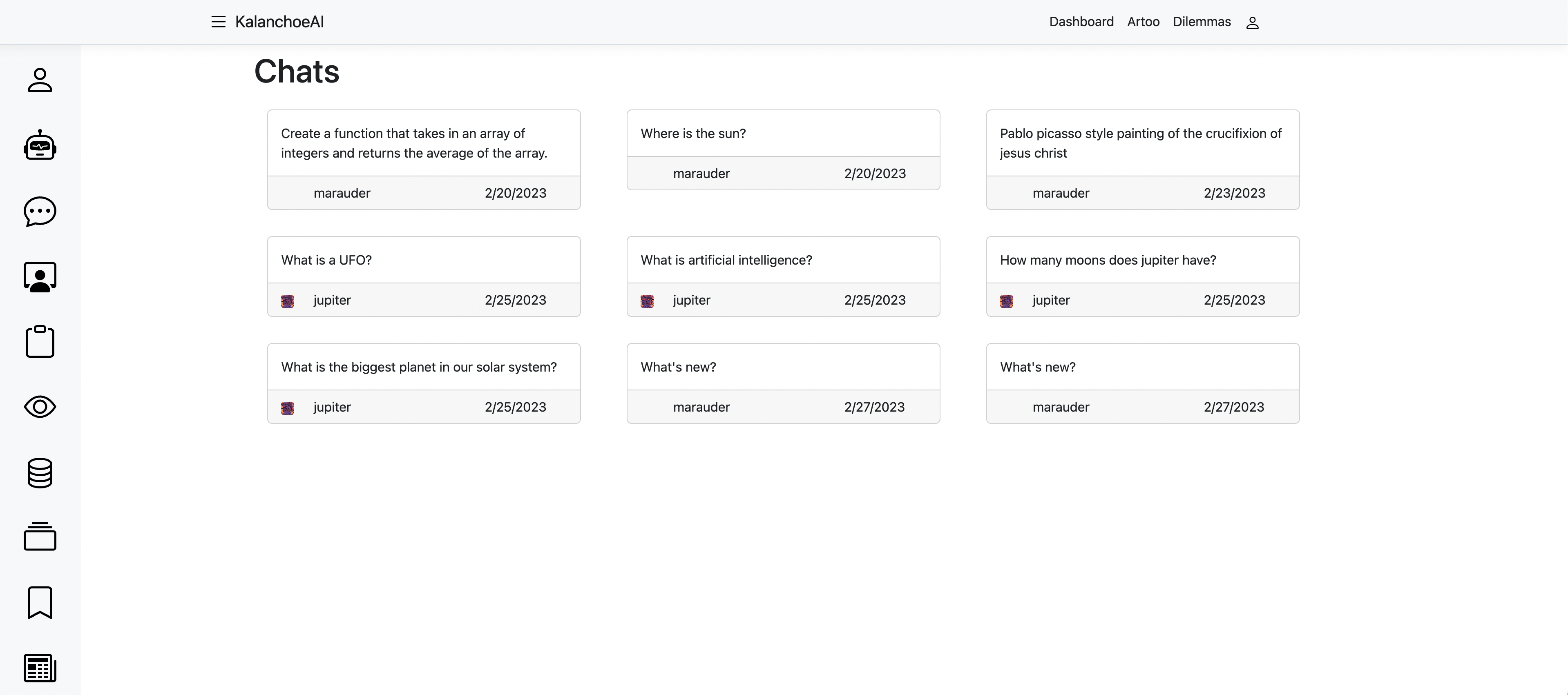Viewport: 1568px width, 695px height.
Task: Go to Dashboard in top navigation
Action: click(x=1081, y=22)
